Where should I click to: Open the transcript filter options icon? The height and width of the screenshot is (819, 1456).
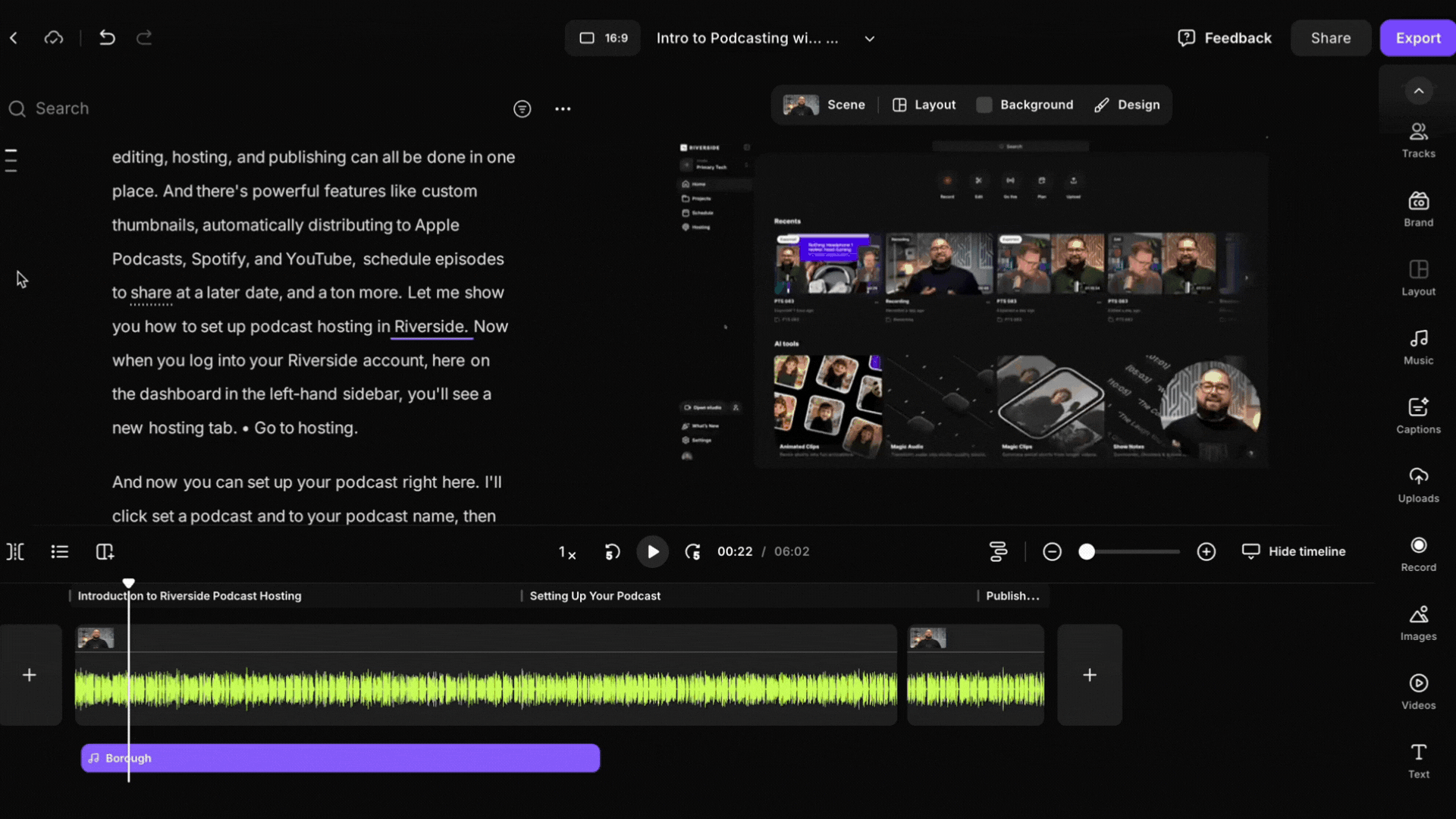522,109
